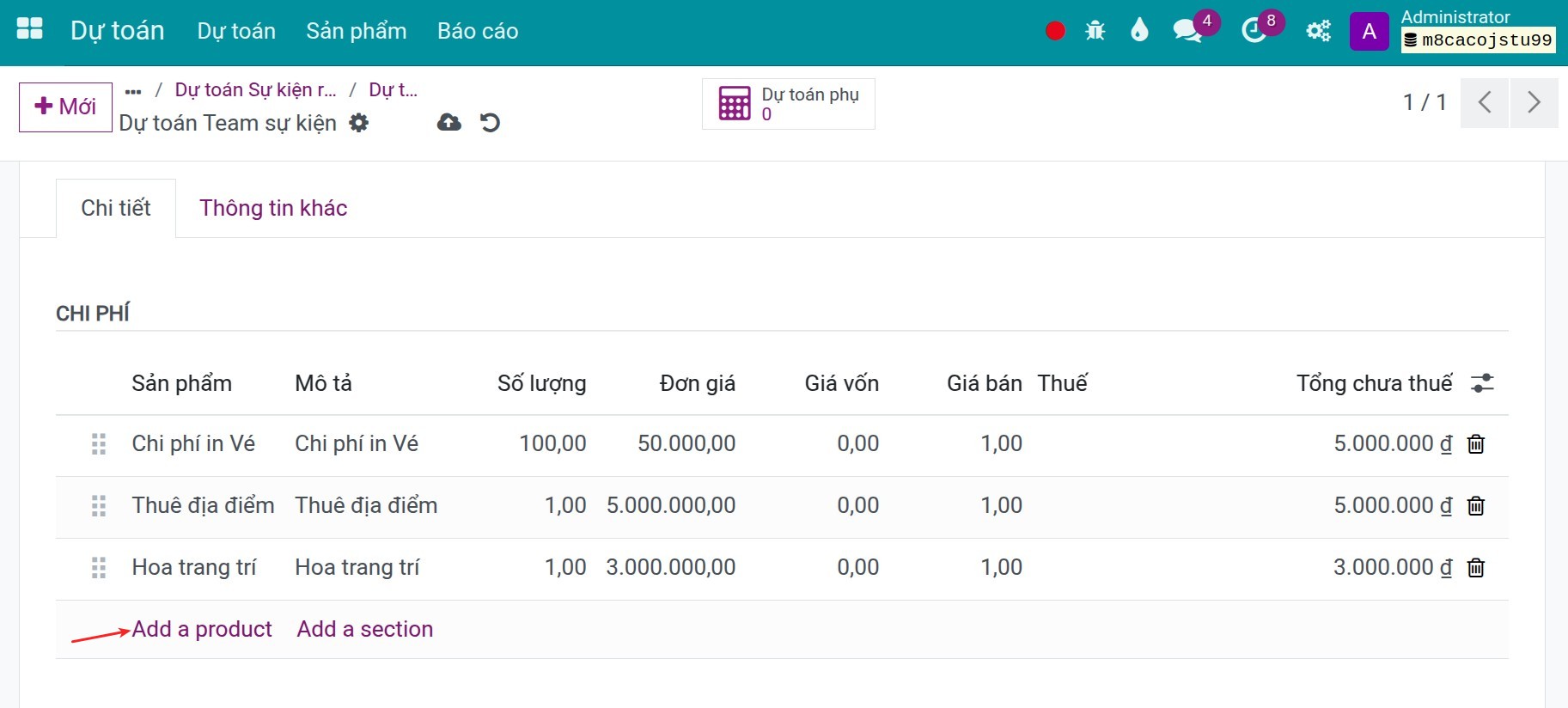Open the main apps grid menu
The image size is (1568, 708).
coord(30,29)
